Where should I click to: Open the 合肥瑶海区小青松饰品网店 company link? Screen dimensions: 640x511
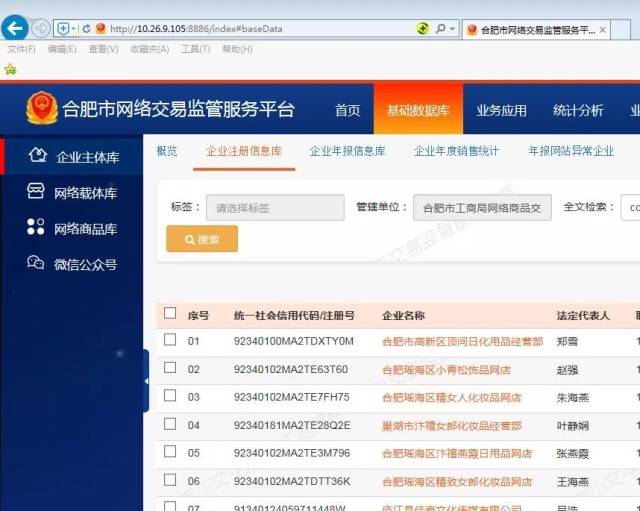tap(447, 370)
